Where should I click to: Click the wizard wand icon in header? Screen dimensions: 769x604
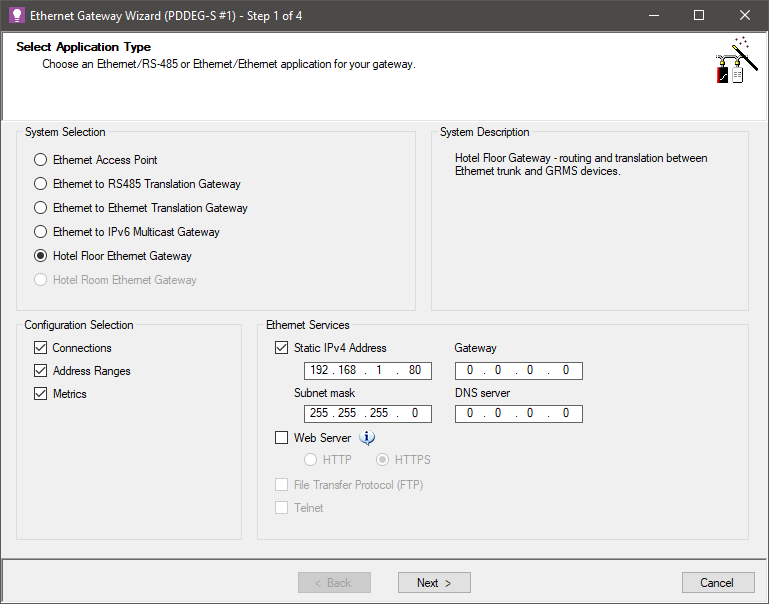tap(732, 63)
